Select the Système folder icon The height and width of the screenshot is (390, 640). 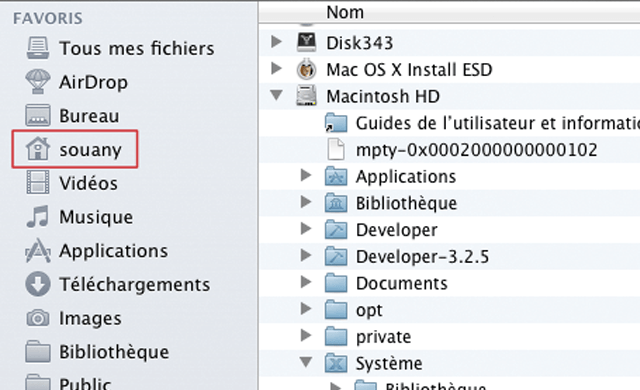click(336, 363)
